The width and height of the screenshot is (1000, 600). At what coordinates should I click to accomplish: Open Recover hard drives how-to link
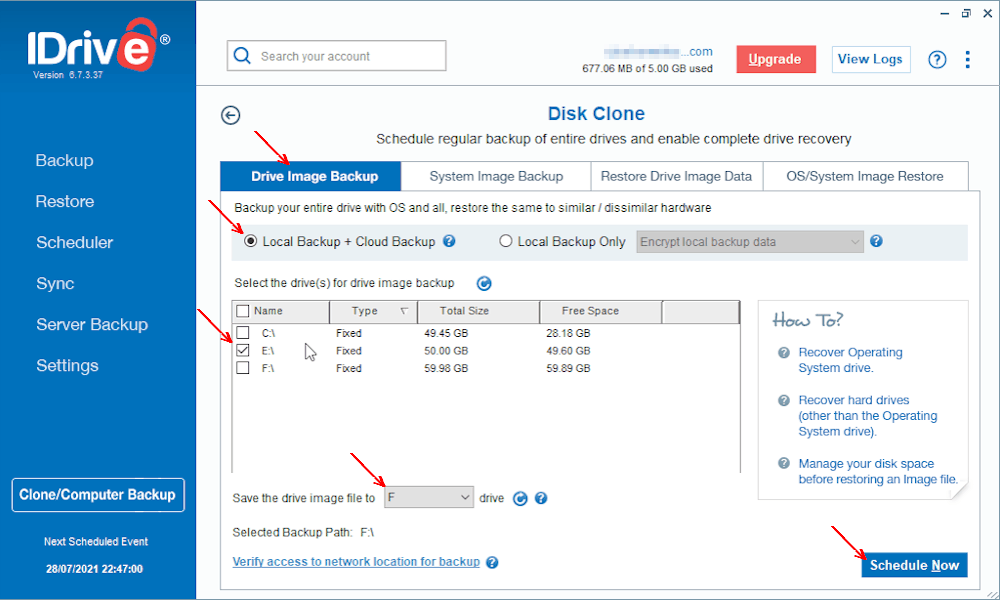867,416
